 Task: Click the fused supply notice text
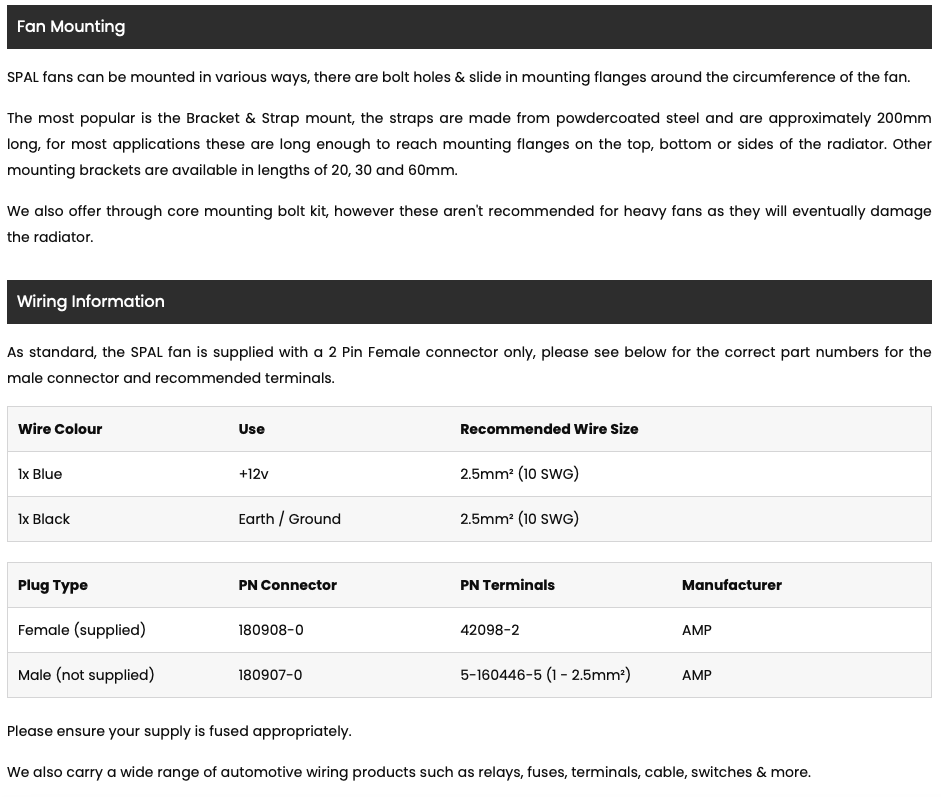point(179,732)
